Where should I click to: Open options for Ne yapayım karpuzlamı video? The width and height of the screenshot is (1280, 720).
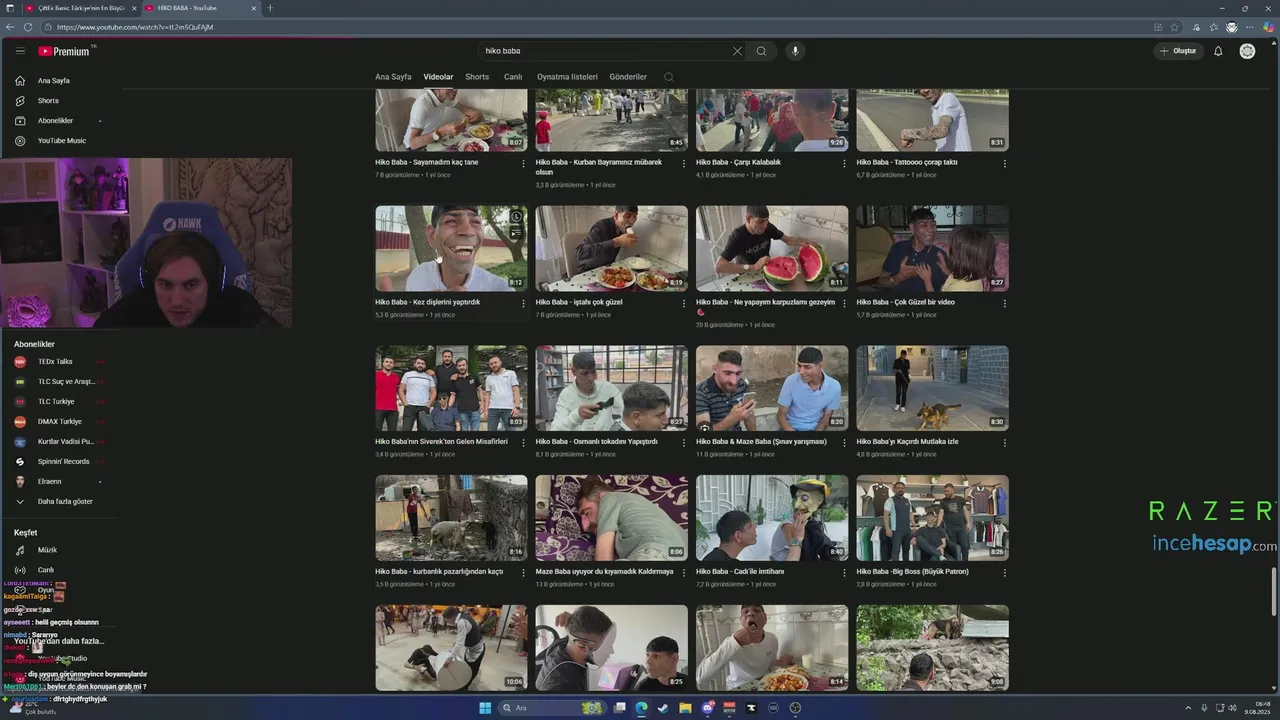(844, 303)
